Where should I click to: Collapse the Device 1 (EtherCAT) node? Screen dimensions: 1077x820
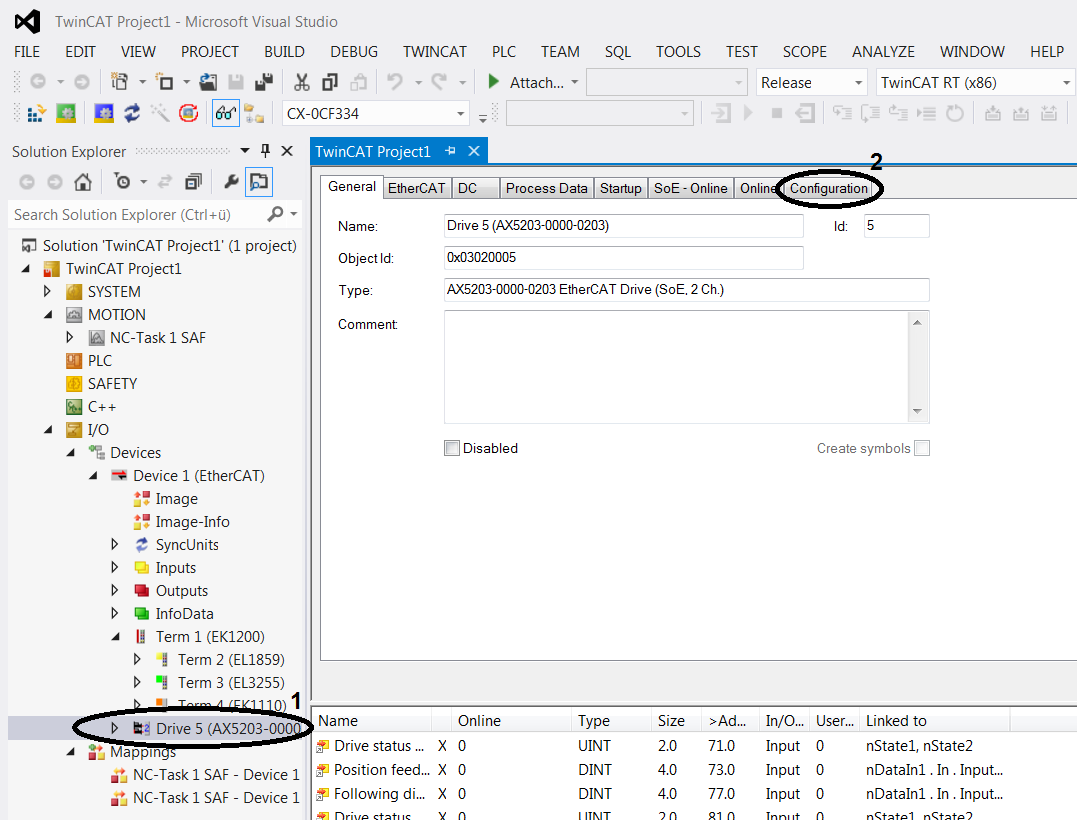(x=93, y=475)
